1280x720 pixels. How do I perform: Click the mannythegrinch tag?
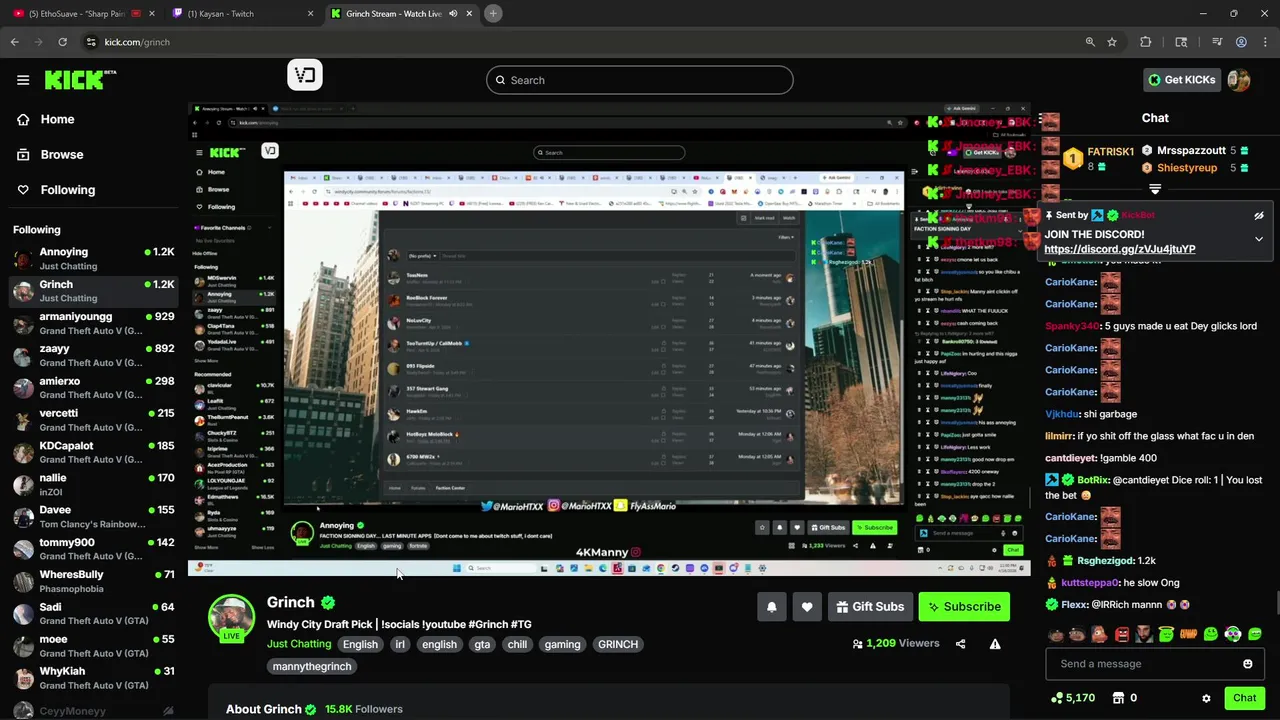312,667
